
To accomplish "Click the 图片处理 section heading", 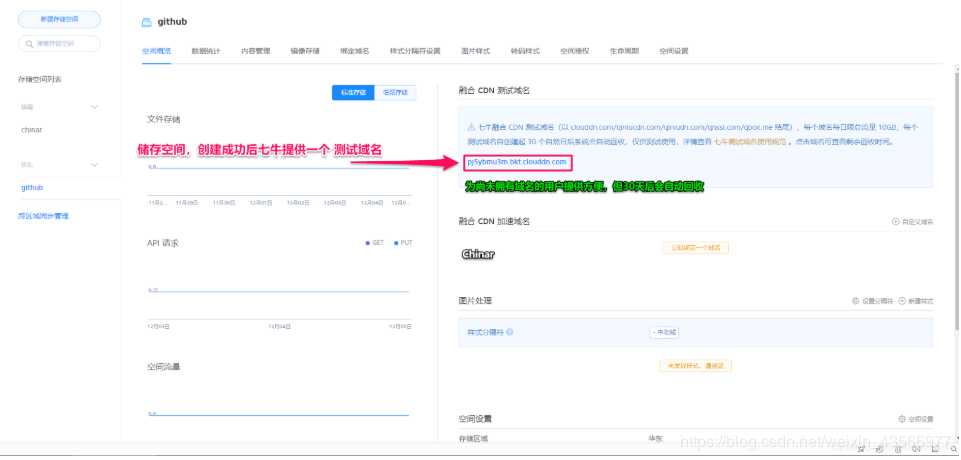I will (475, 301).
